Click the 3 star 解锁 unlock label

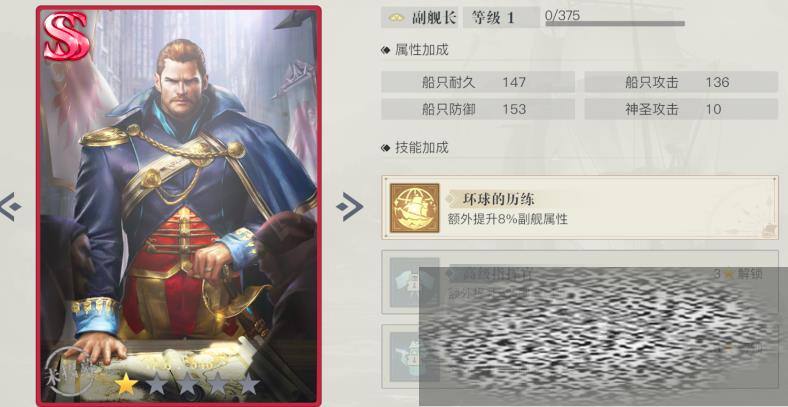click(x=738, y=274)
